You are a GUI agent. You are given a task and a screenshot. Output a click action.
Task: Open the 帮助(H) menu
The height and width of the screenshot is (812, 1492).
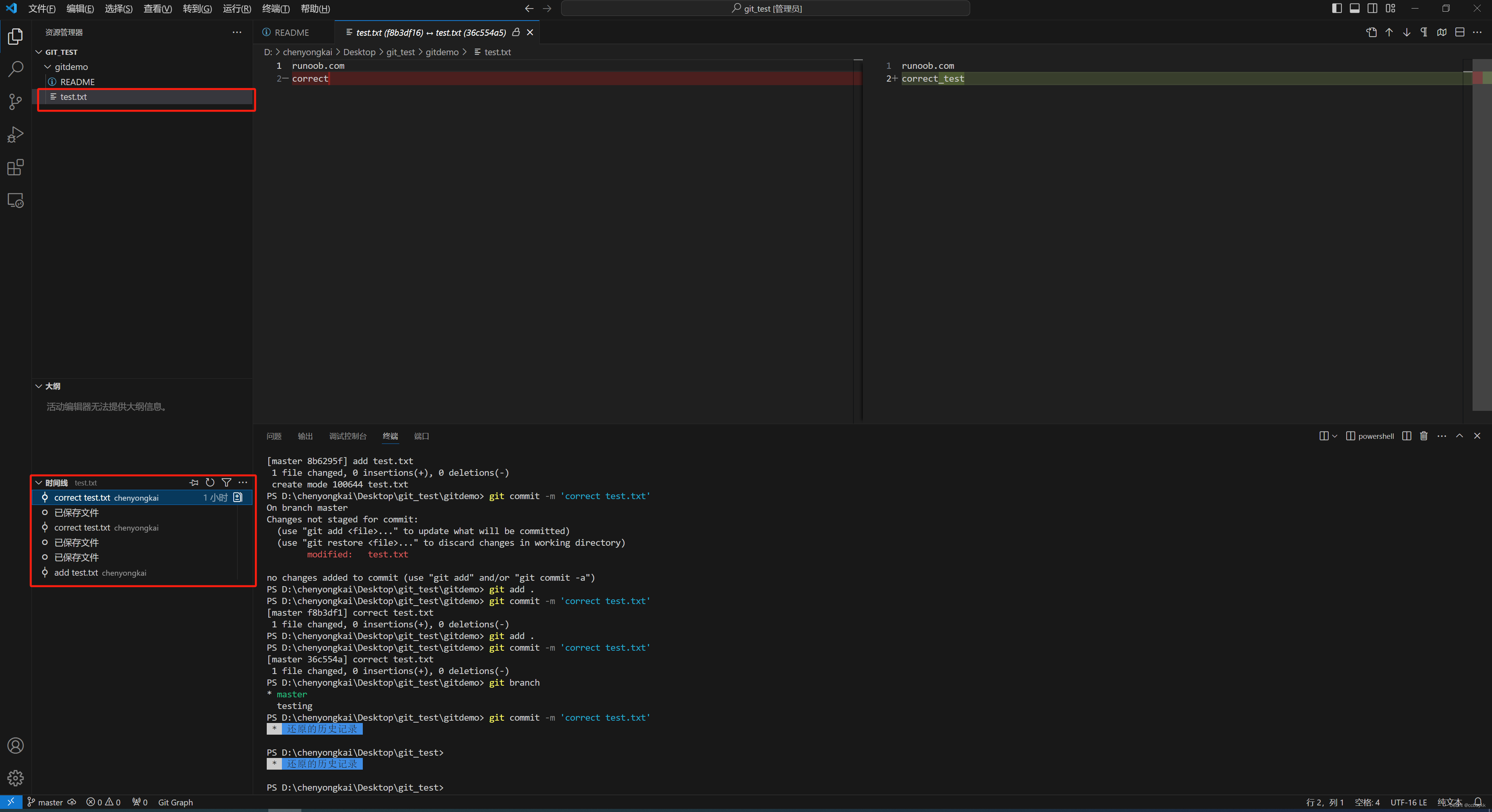[315, 9]
